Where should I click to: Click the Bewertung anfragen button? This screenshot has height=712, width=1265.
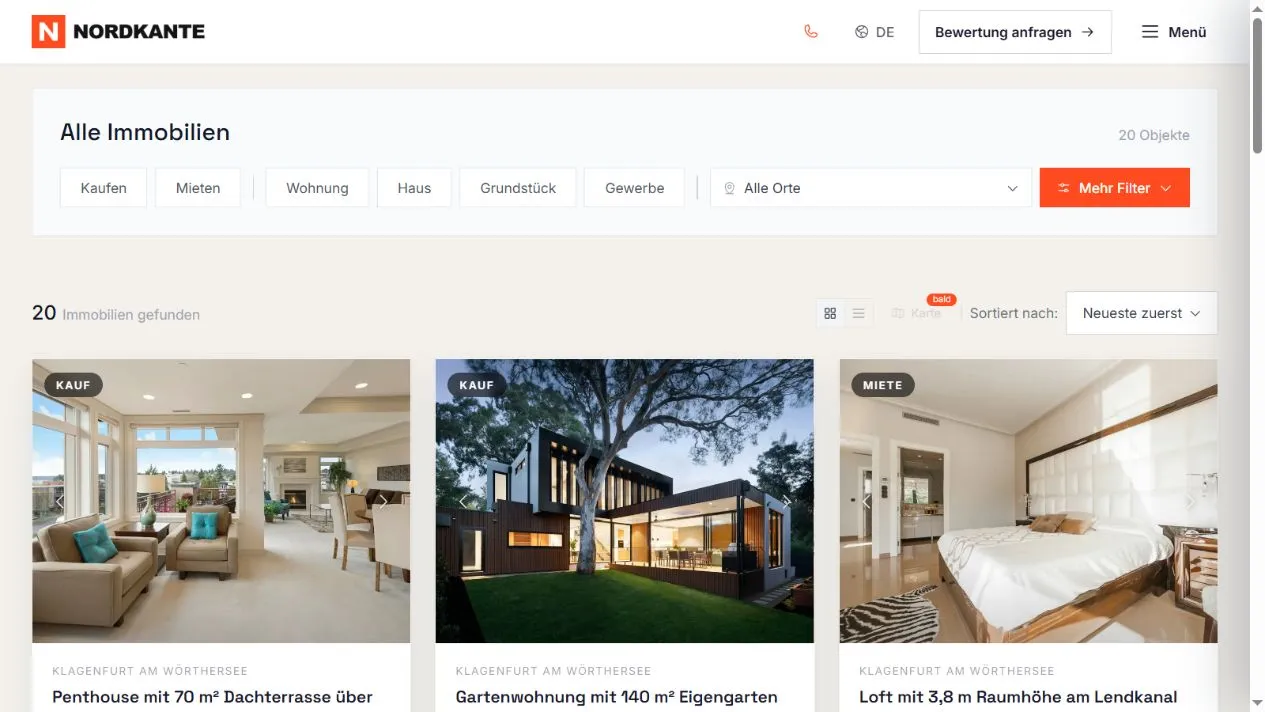(1015, 32)
